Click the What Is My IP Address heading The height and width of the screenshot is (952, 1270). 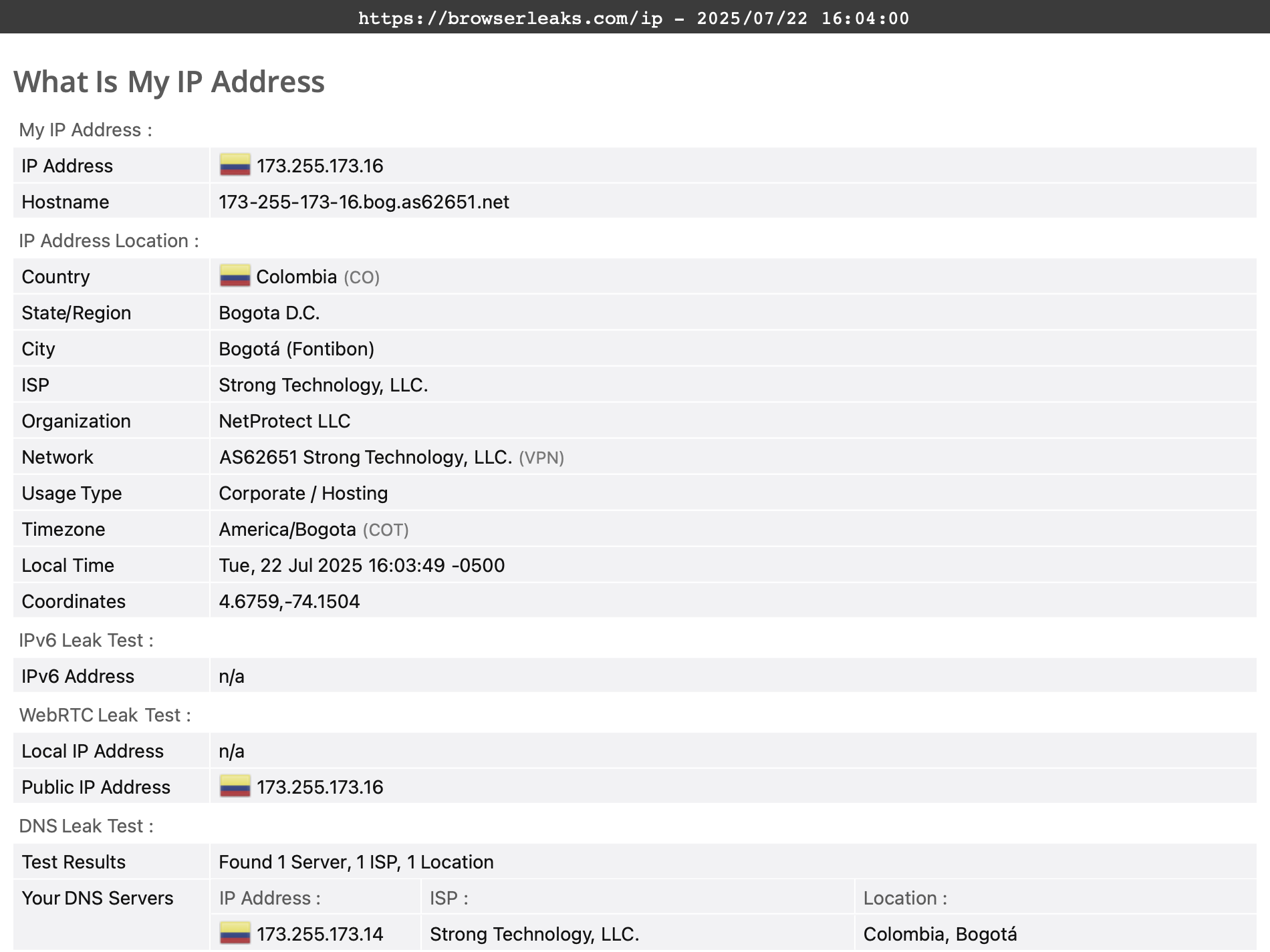coord(169,82)
